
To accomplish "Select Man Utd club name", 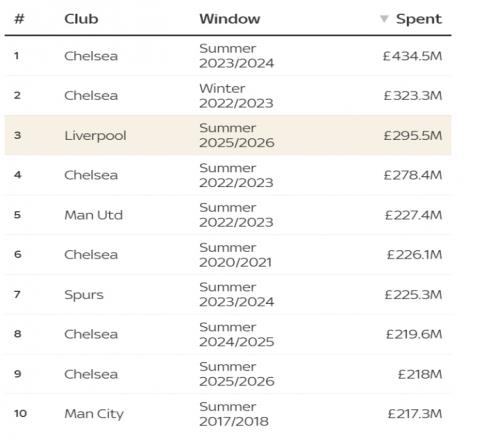I will click(x=94, y=215).
